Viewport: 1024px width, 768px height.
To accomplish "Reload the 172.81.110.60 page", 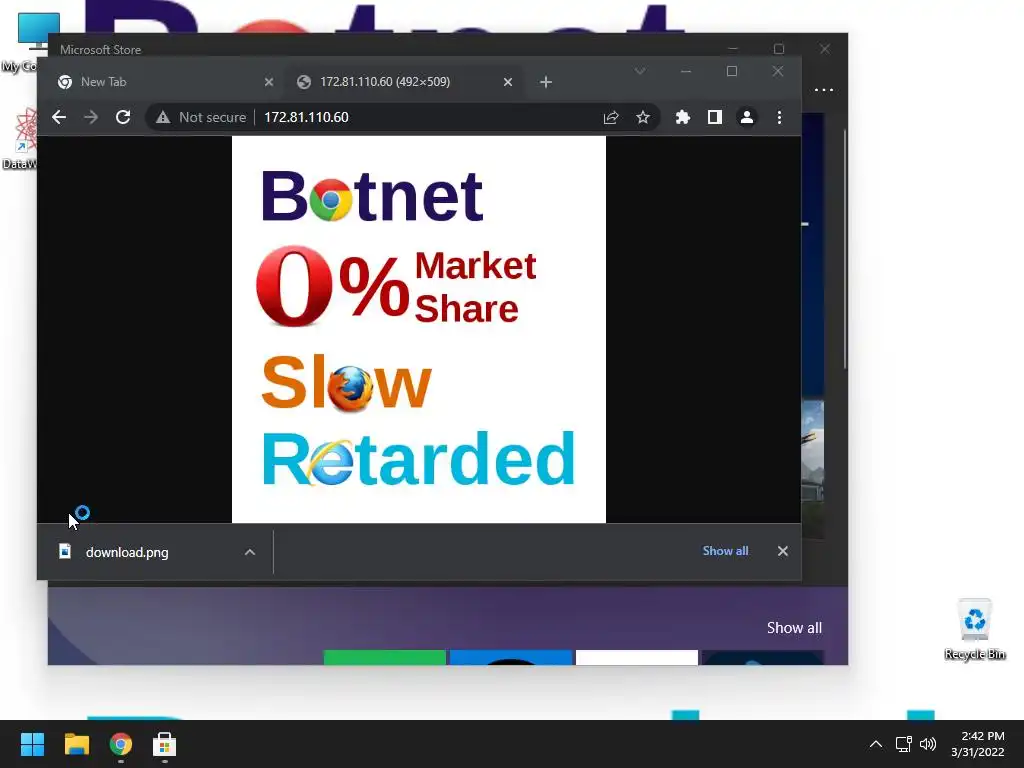I will (x=123, y=118).
